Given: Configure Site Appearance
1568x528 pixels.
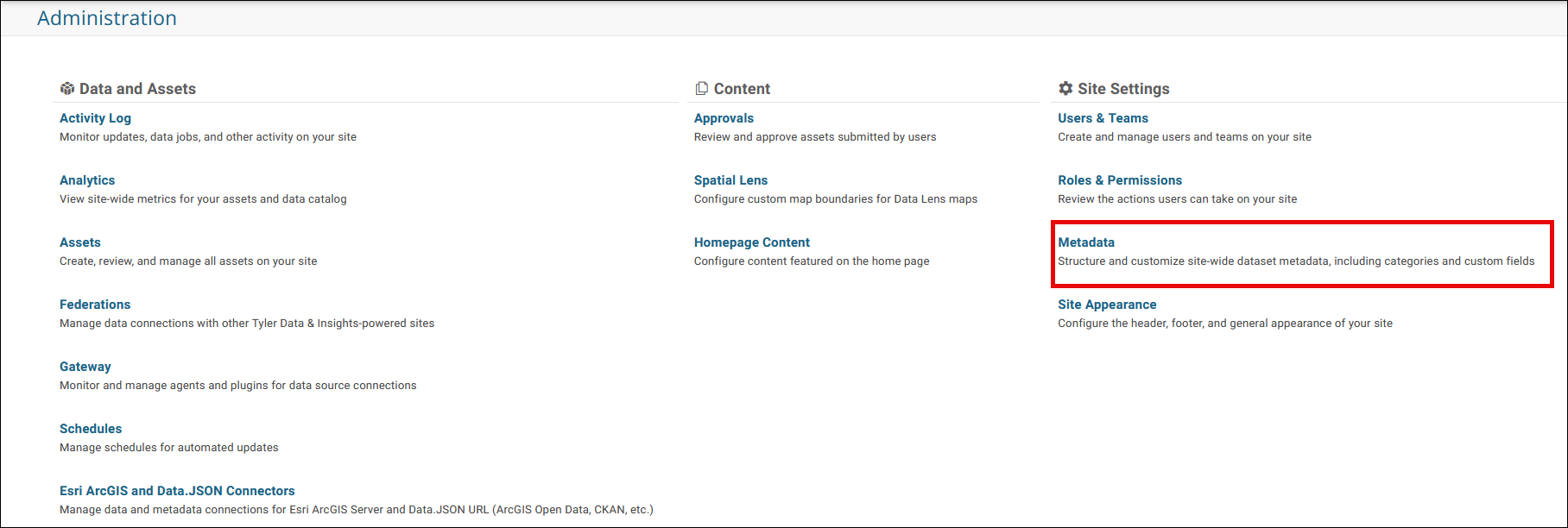Looking at the screenshot, I should tap(1107, 305).
